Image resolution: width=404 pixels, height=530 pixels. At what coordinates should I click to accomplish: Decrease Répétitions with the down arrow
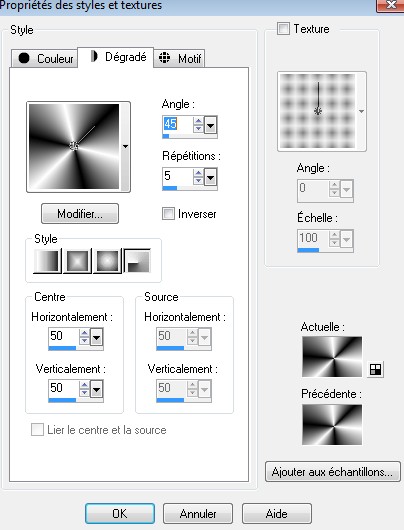point(198,181)
